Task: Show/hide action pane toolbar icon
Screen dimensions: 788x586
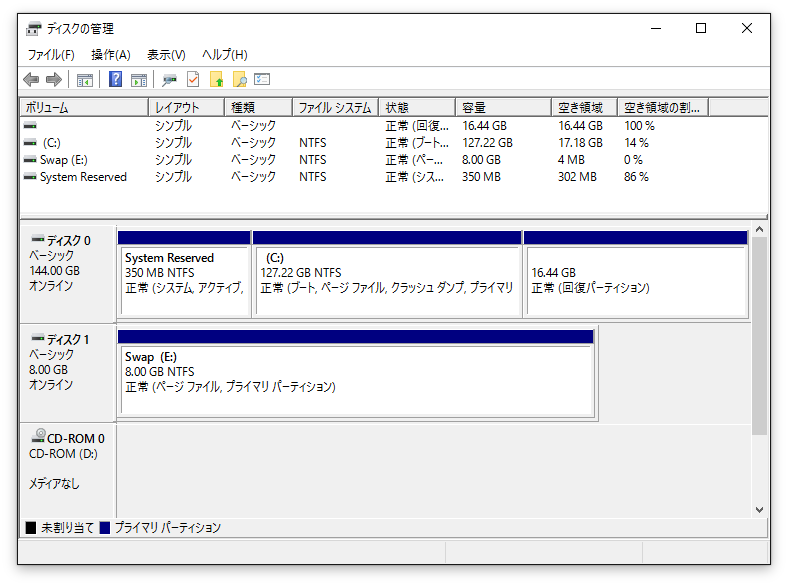Action: (139, 79)
